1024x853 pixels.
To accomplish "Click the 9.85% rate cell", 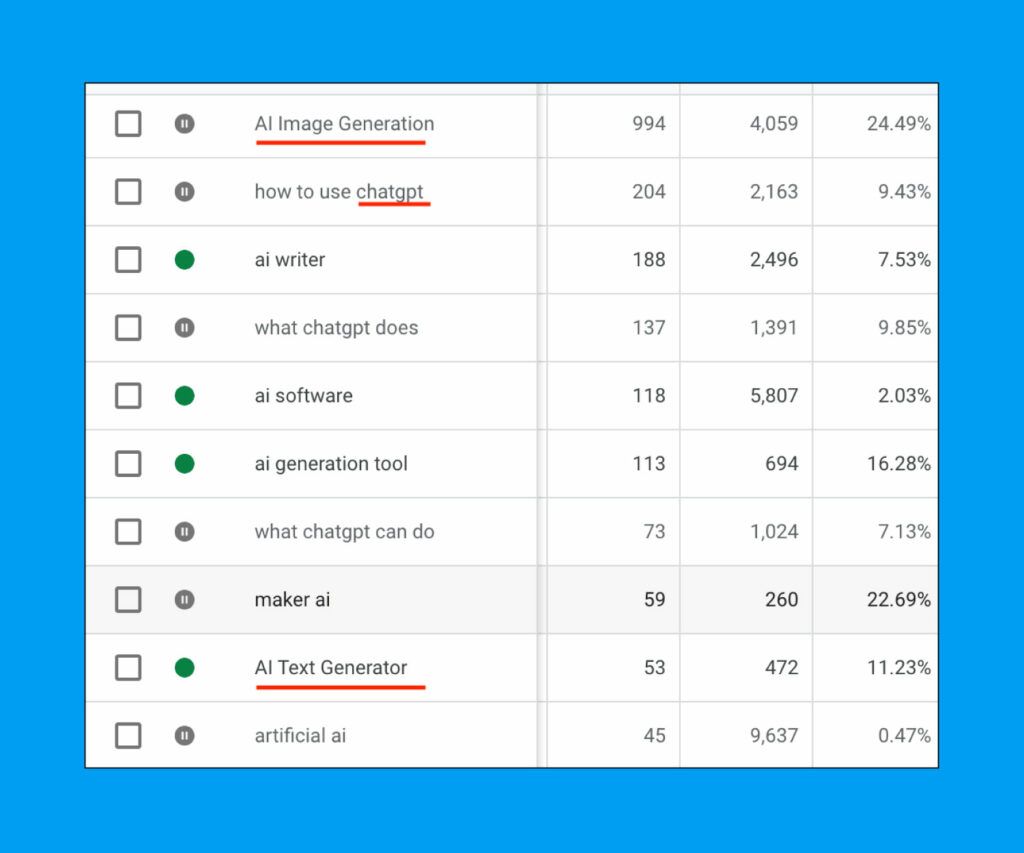I will coord(904,327).
